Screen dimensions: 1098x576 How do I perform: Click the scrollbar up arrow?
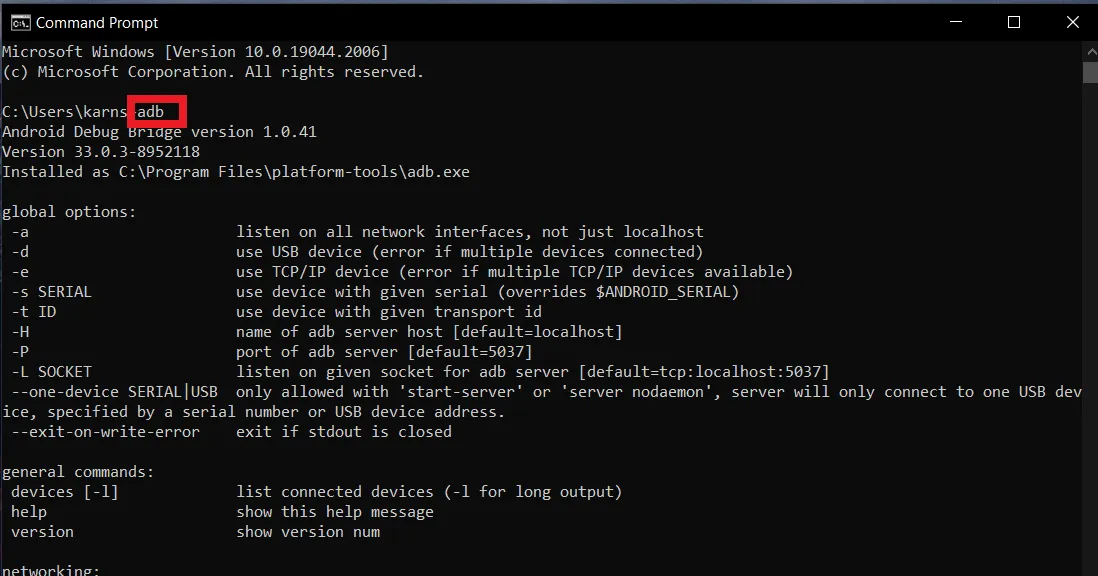[1091, 52]
